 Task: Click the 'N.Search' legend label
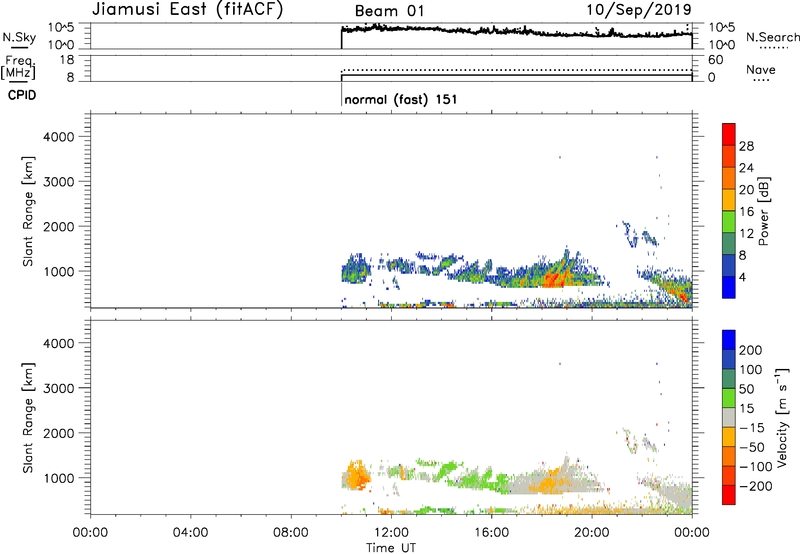[772, 37]
